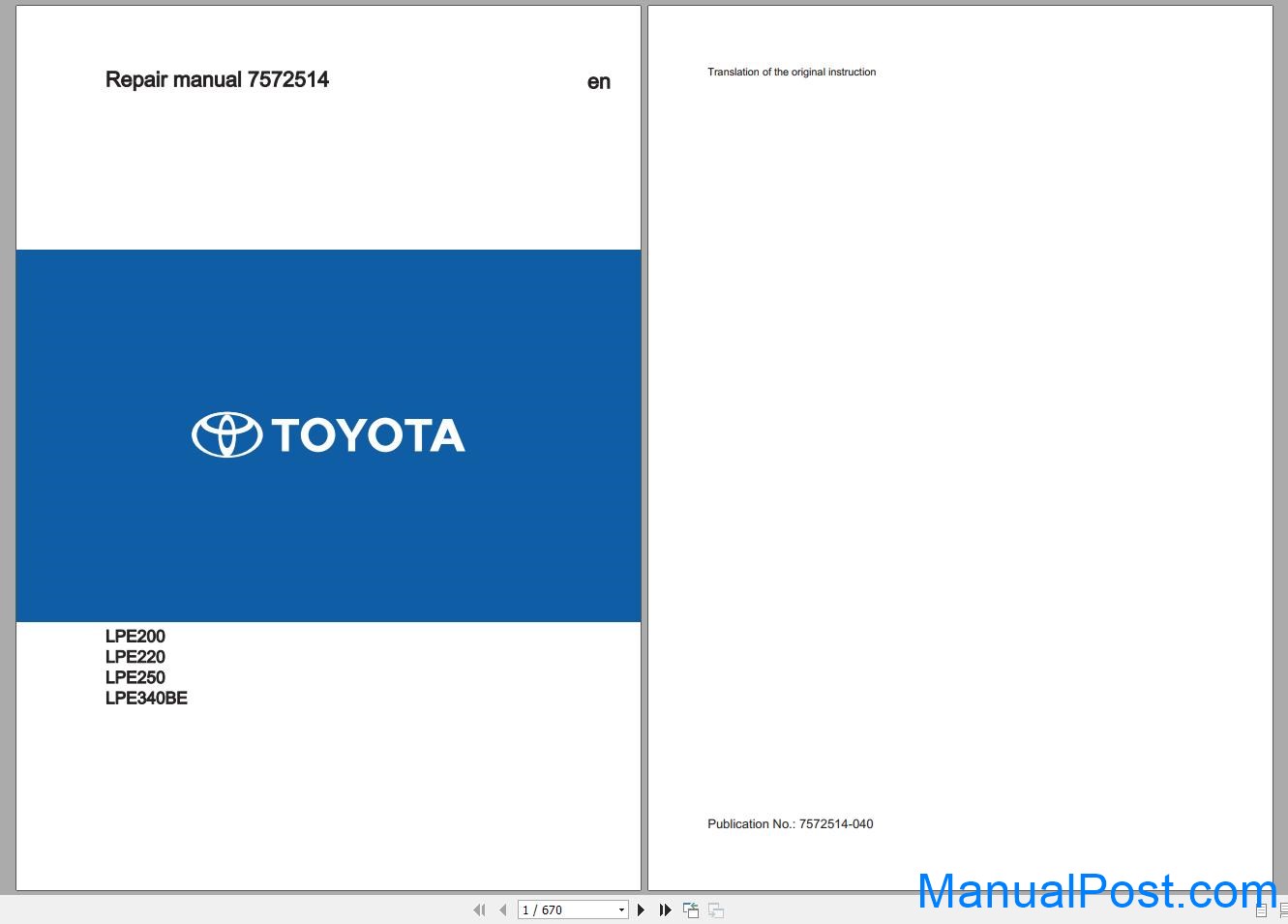Click the 'LPE250' model text

135,677
